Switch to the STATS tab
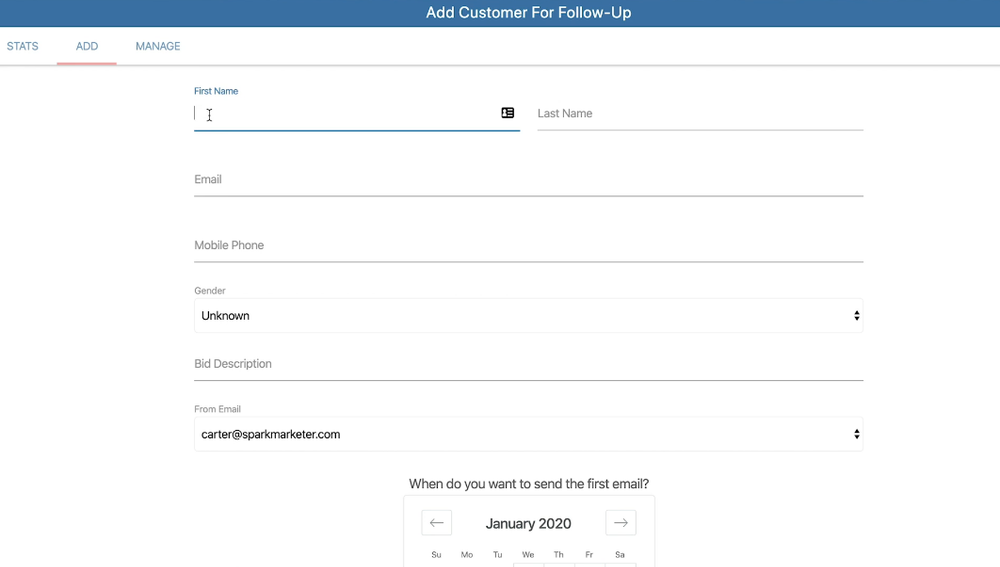Image resolution: width=1000 pixels, height=567 pixels. click(x=23, y=46)
